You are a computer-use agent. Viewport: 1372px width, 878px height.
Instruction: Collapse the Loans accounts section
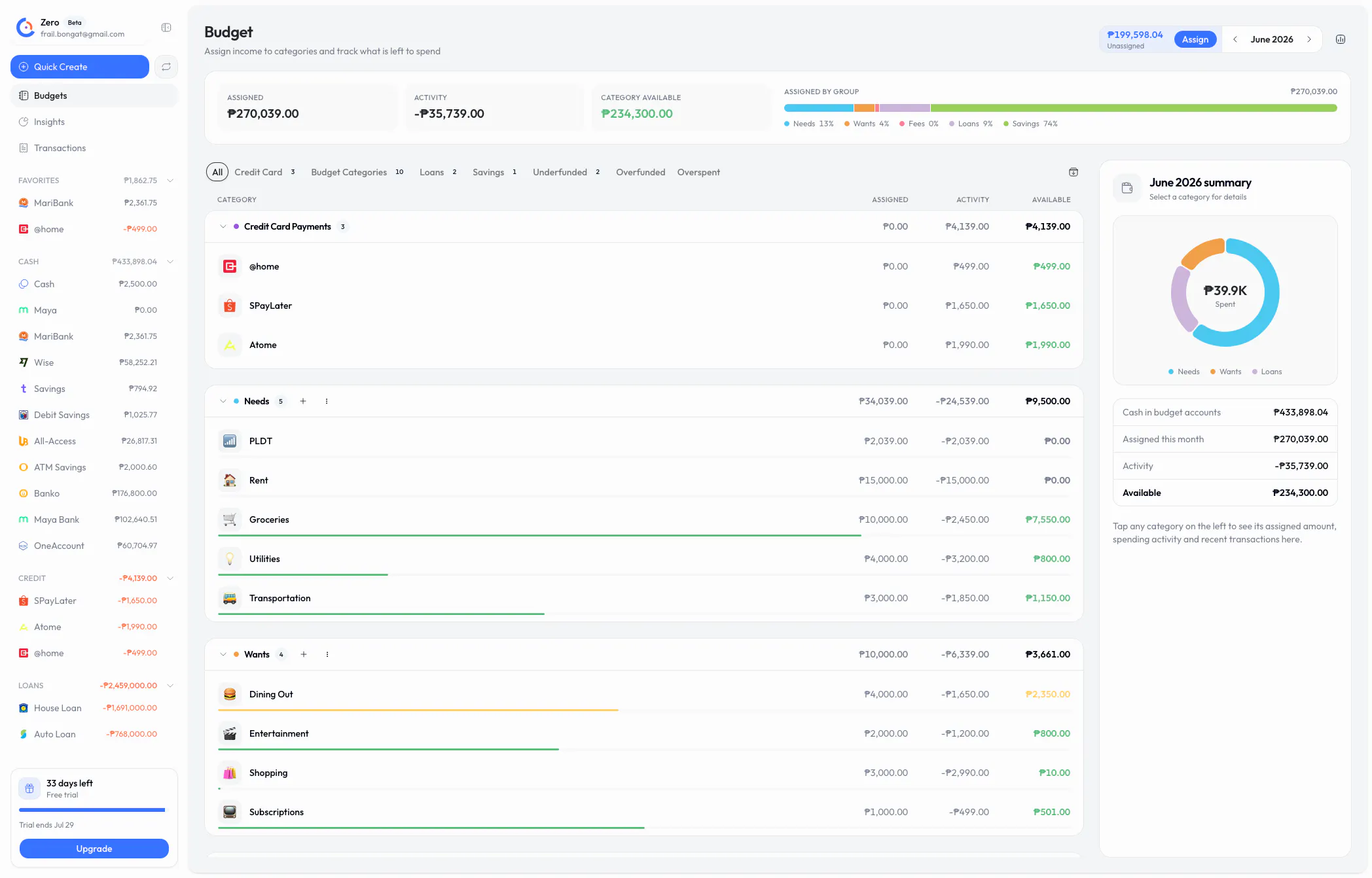point(170,686)
